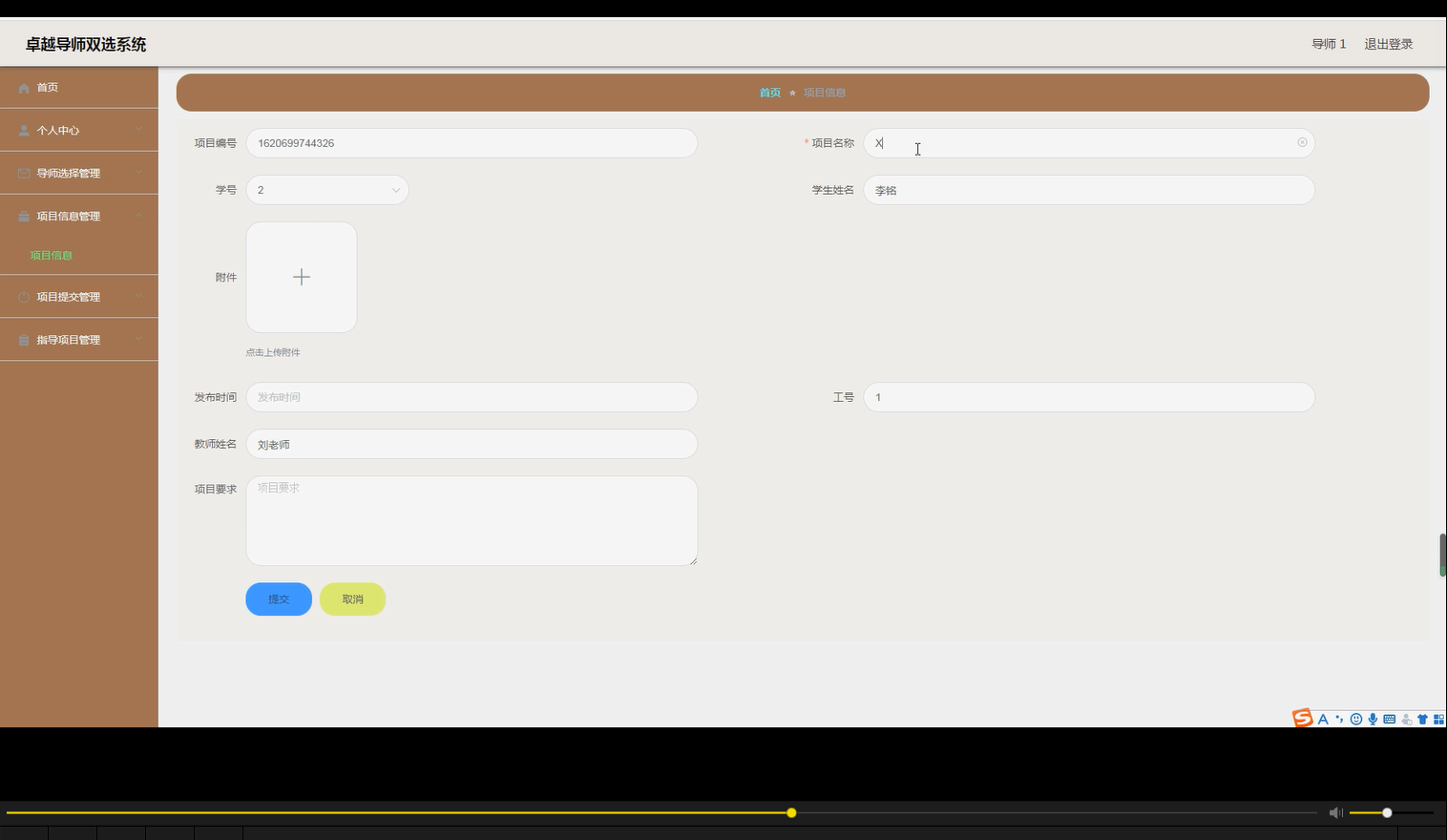This screenshot has width=1447, height=840.
Task: Expand the 指导项目管理 menu chevron
Action: tap(138, 340)
